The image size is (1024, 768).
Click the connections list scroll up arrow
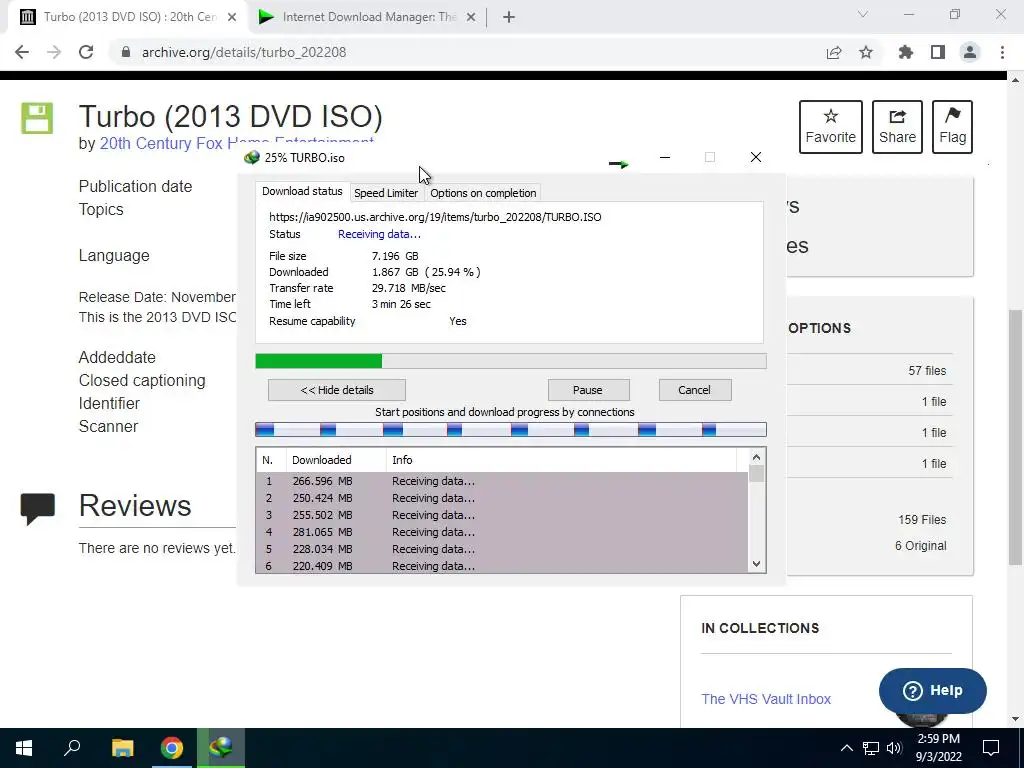click(x=756, y=457)
